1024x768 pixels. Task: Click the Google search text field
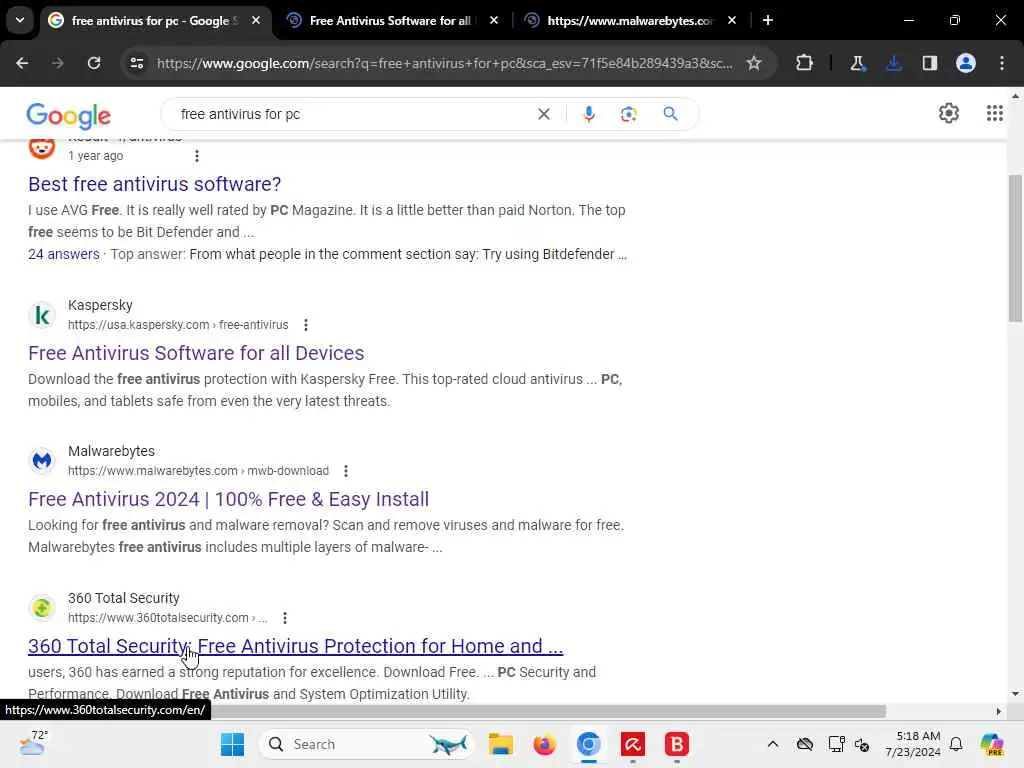(x=353, y=114)
